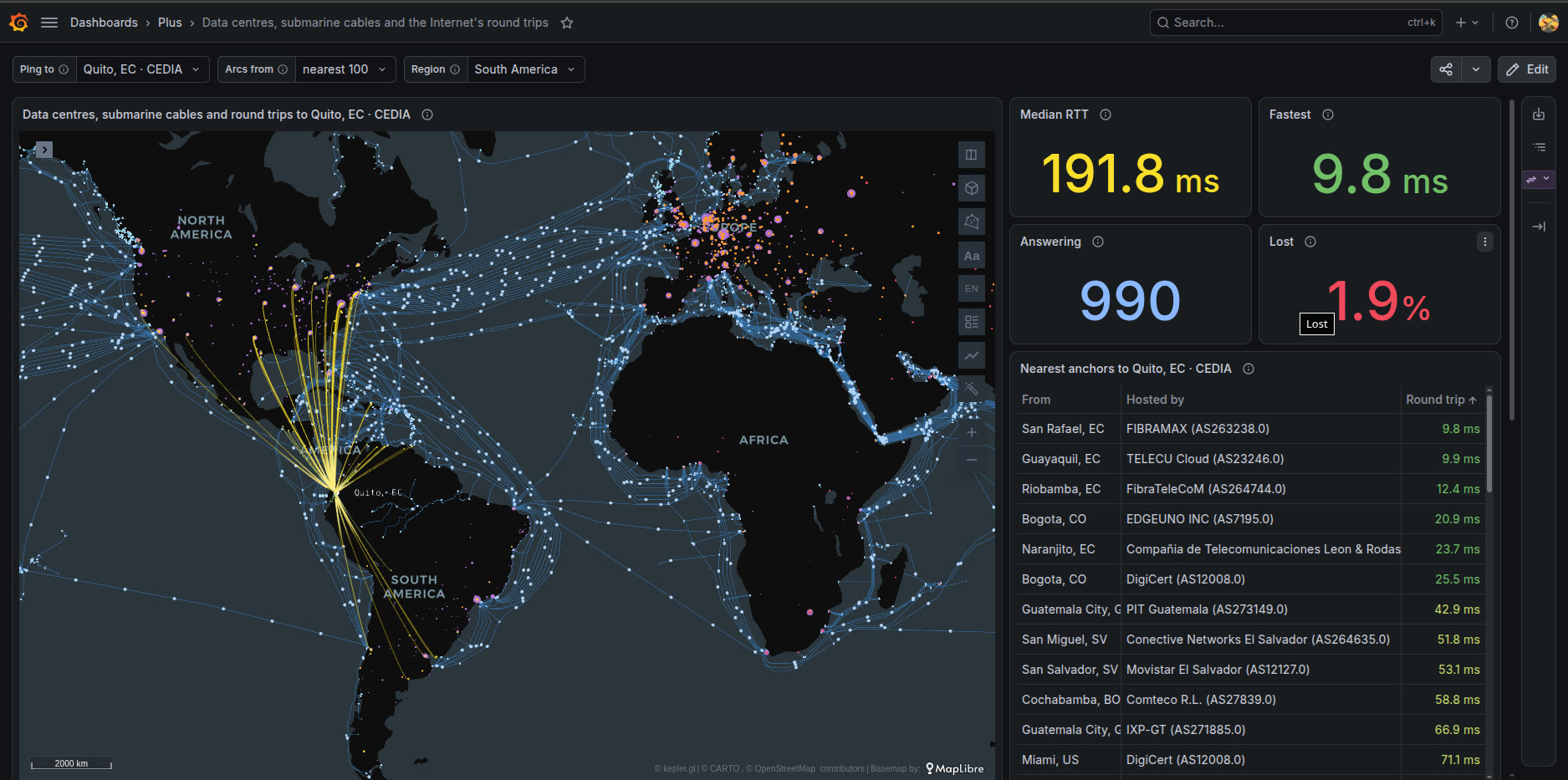Image resolution: width=1568 pixels, height=780 pixels.
Task: Open the dashboard title breadcrumb
Action: pyautogui.click(x=375, y=23)
